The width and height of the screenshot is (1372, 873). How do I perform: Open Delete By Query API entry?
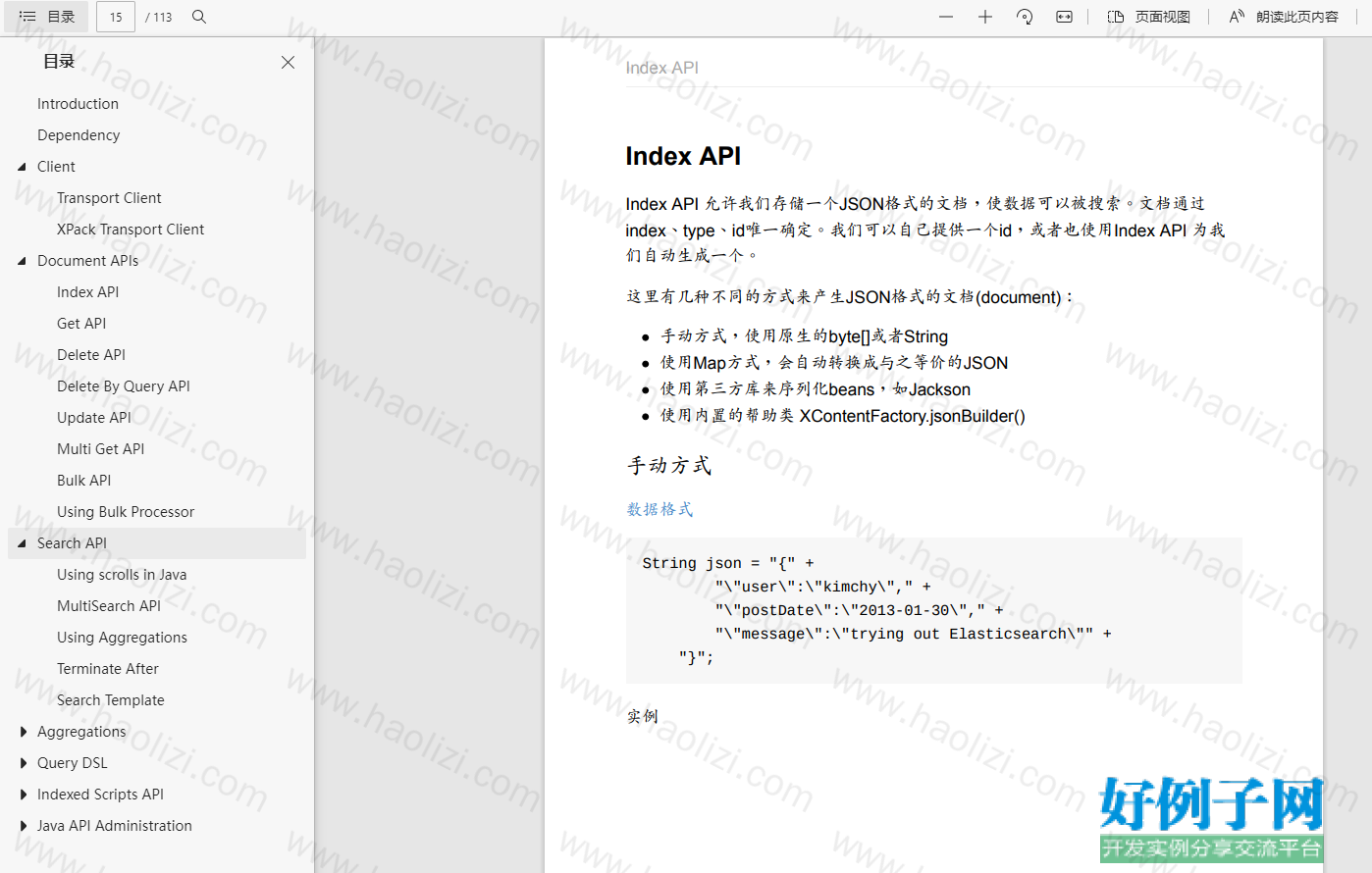tap(124, 386)
